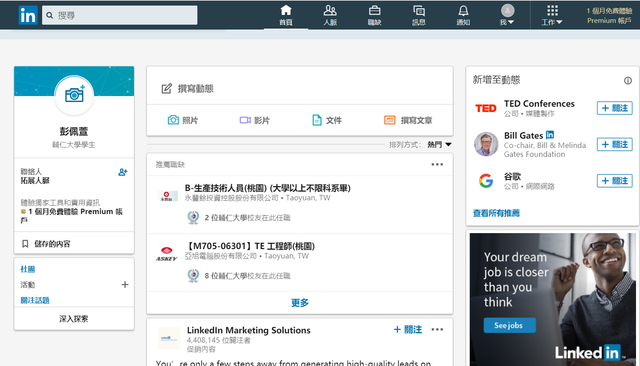Viewport: 640px width, 366px height.
Task: Follow 谷歌 (Google)
Action: click(615, 180)
